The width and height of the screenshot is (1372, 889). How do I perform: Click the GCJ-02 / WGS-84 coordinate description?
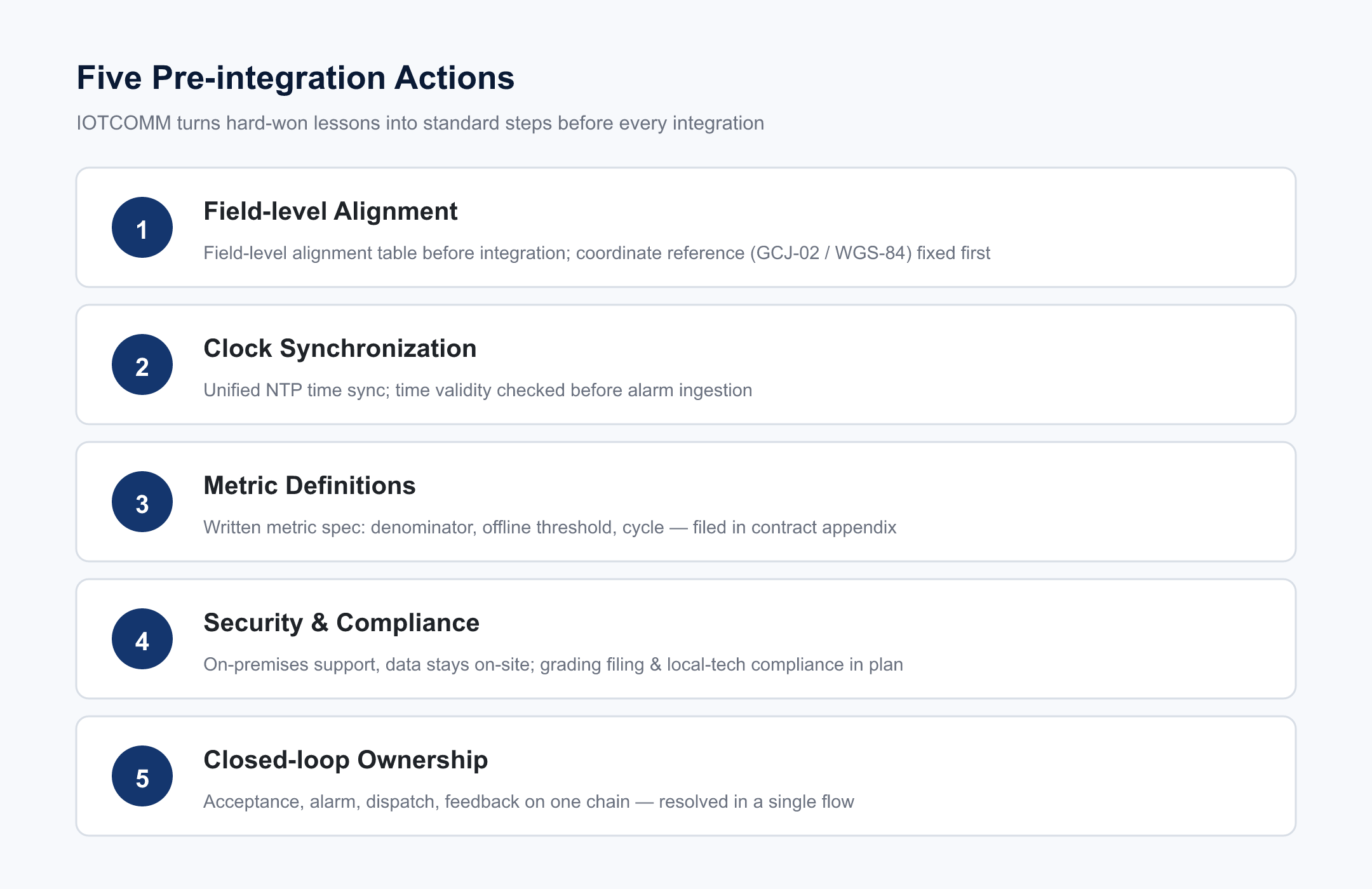pyautogui.click(x=596, y=253)
